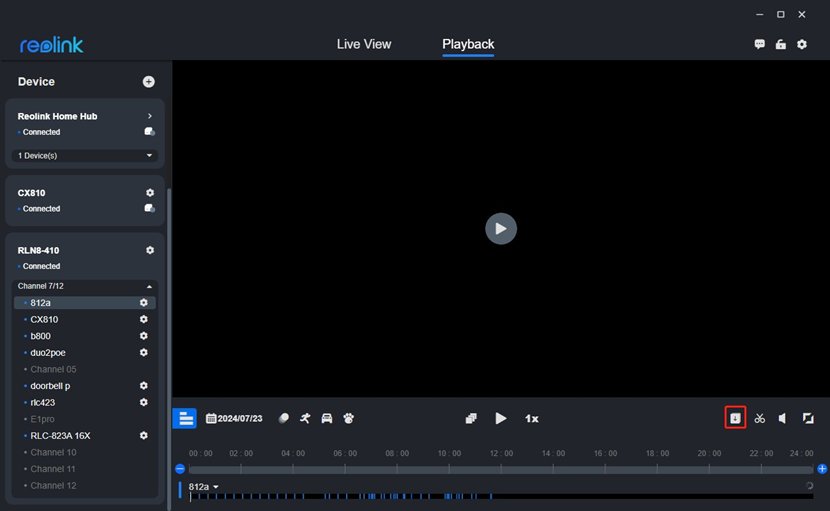Image resolution: width=830 pixels, height=511 pixels.
Task: Toggle the blue timeline list view button
Action: 185,418
